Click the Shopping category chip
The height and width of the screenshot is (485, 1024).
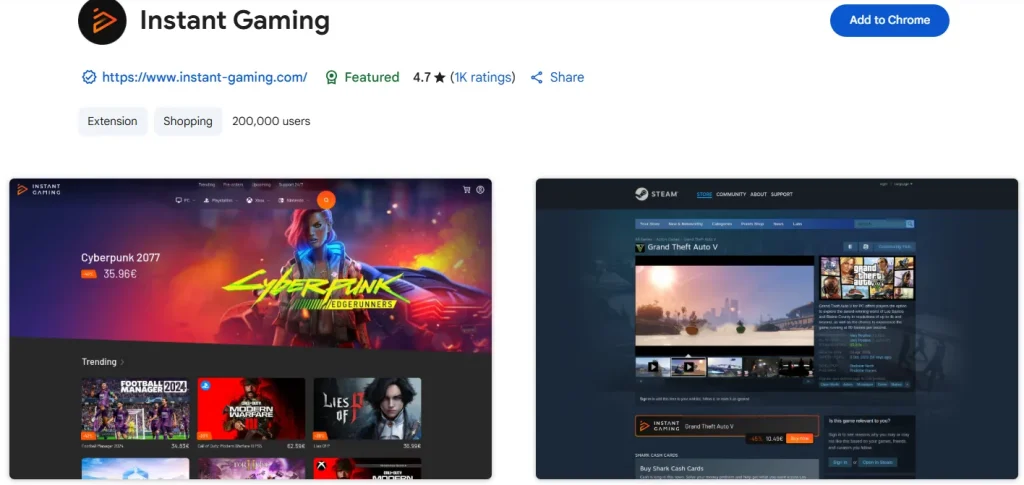[x=187, y=121]
